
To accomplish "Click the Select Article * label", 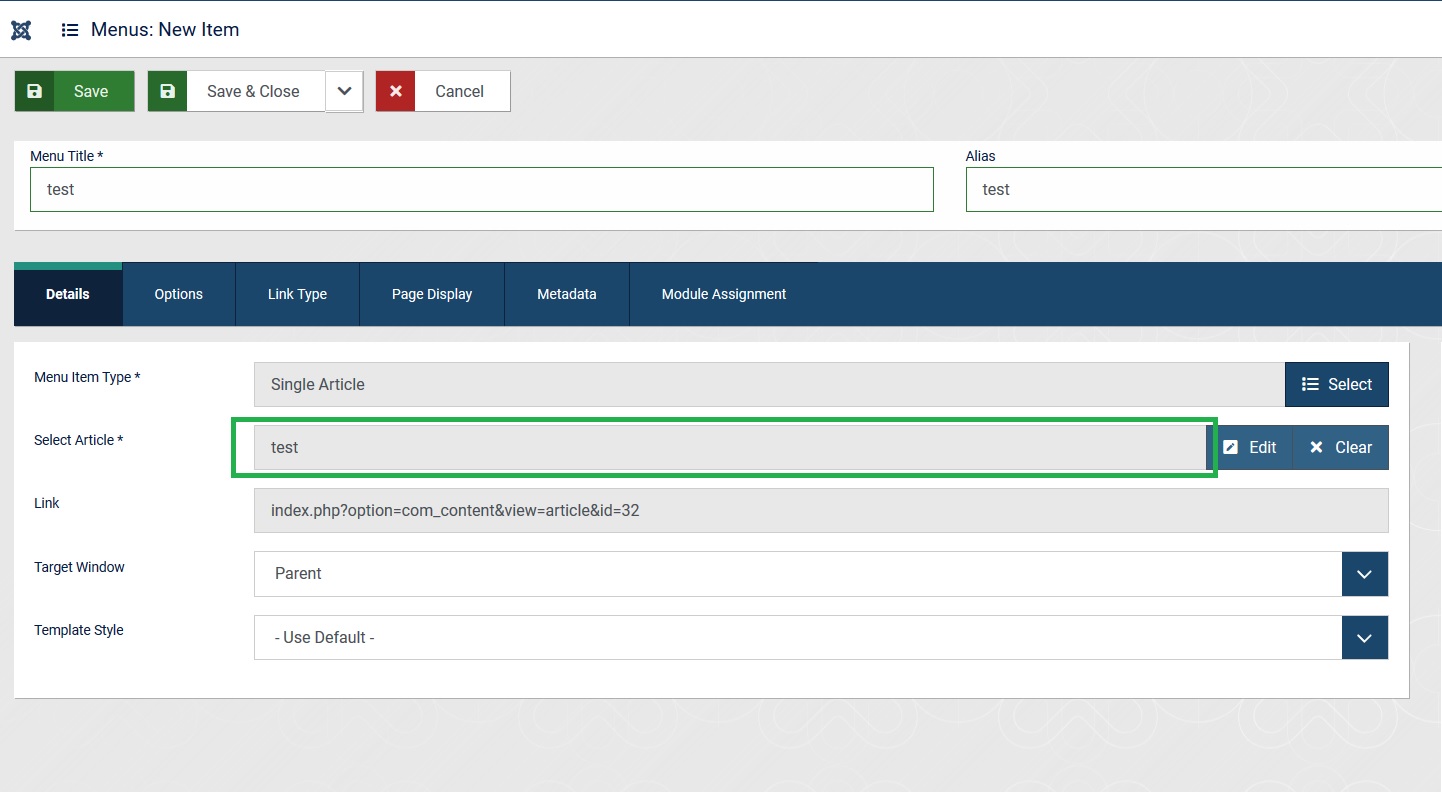I will tap(78, 440).
